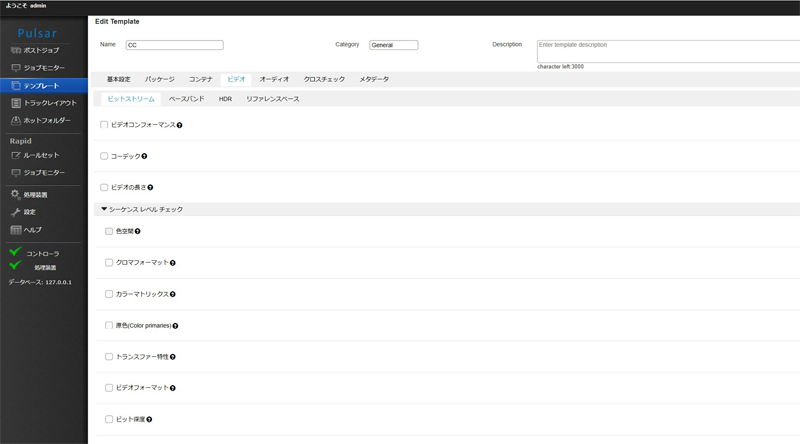
Task: Enable the ビデオの長さ checkbox
Action: 104,187
